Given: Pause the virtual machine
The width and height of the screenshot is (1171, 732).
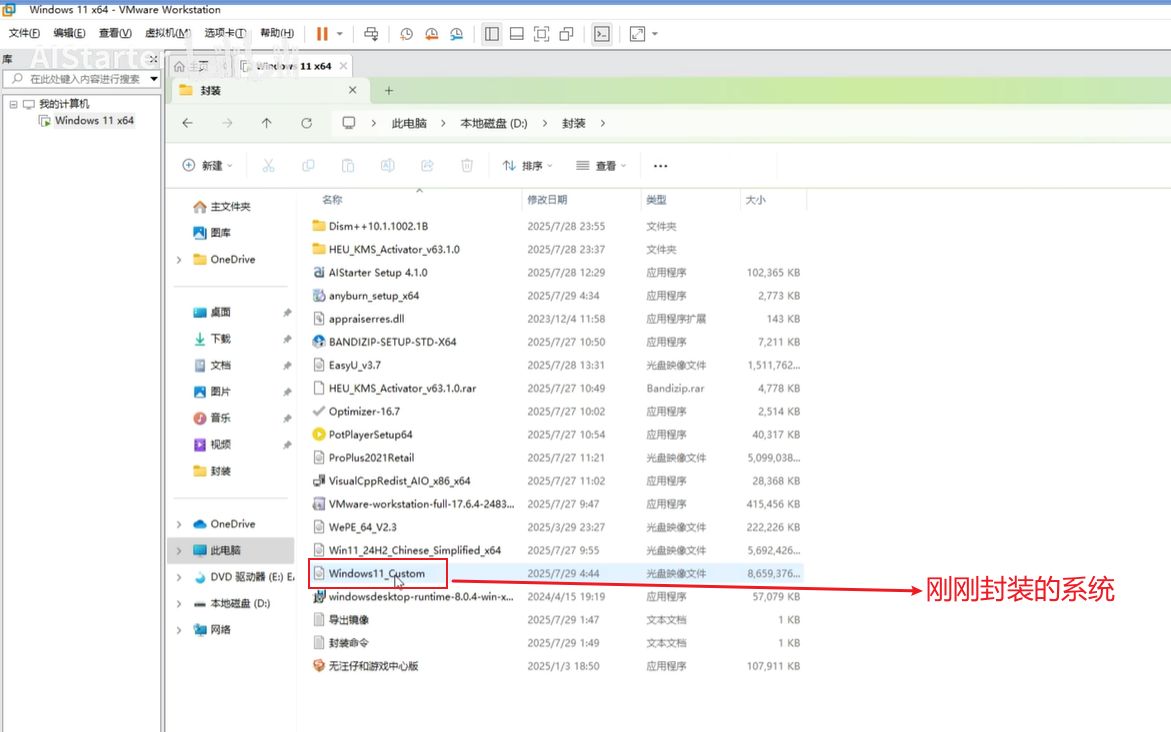Looking at the screenshot, I should (322, 34).
